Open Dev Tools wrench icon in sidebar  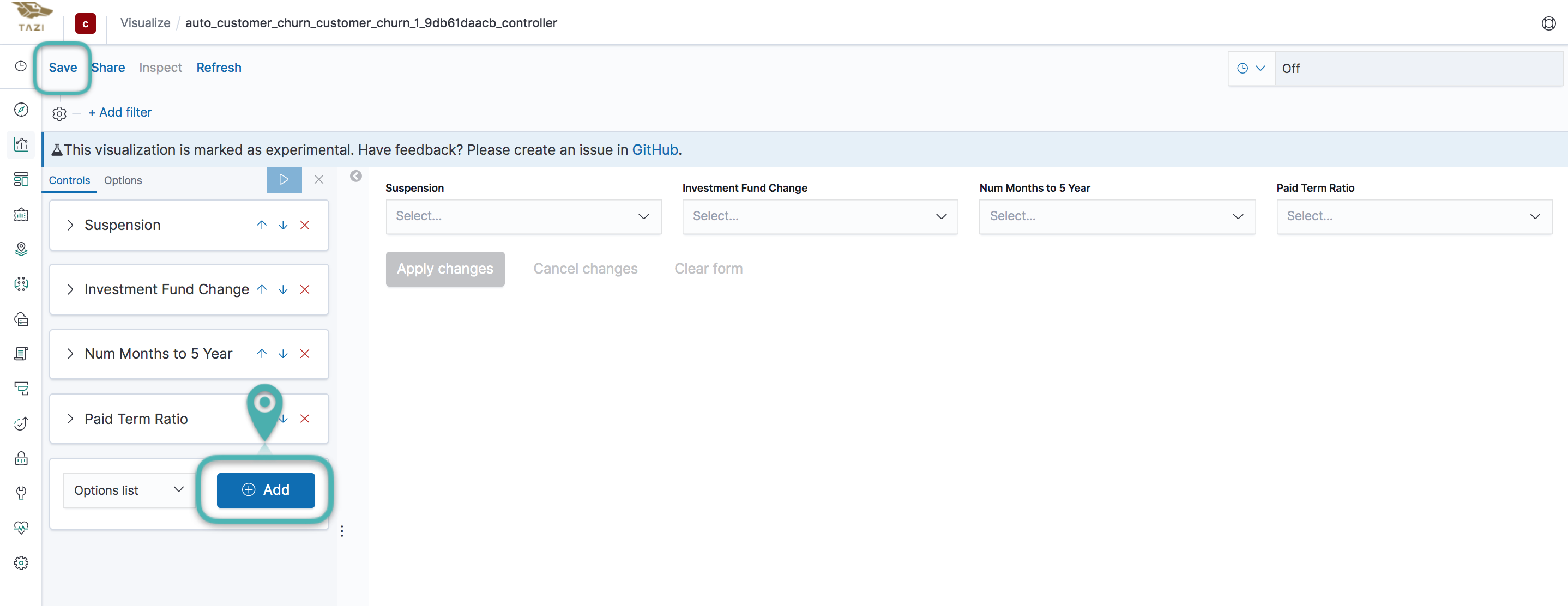[21, 493]
